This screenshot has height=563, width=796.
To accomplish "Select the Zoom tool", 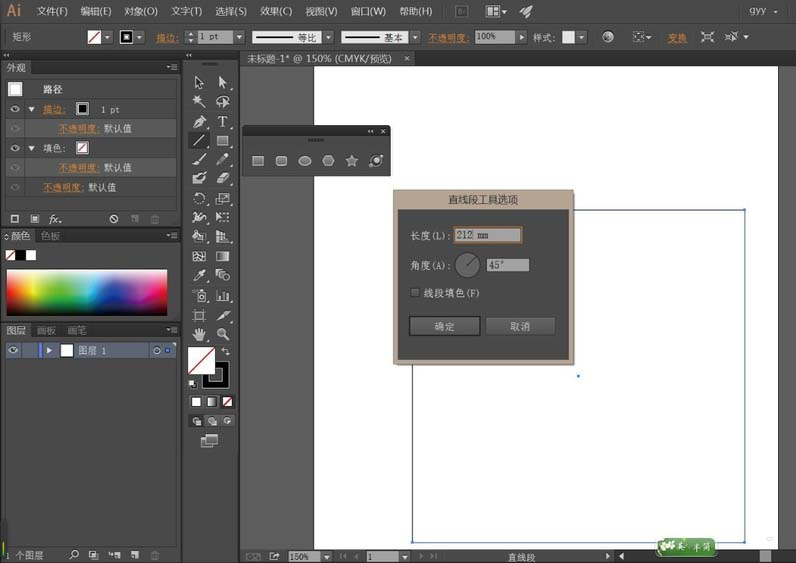I will [x=222, y=334].
